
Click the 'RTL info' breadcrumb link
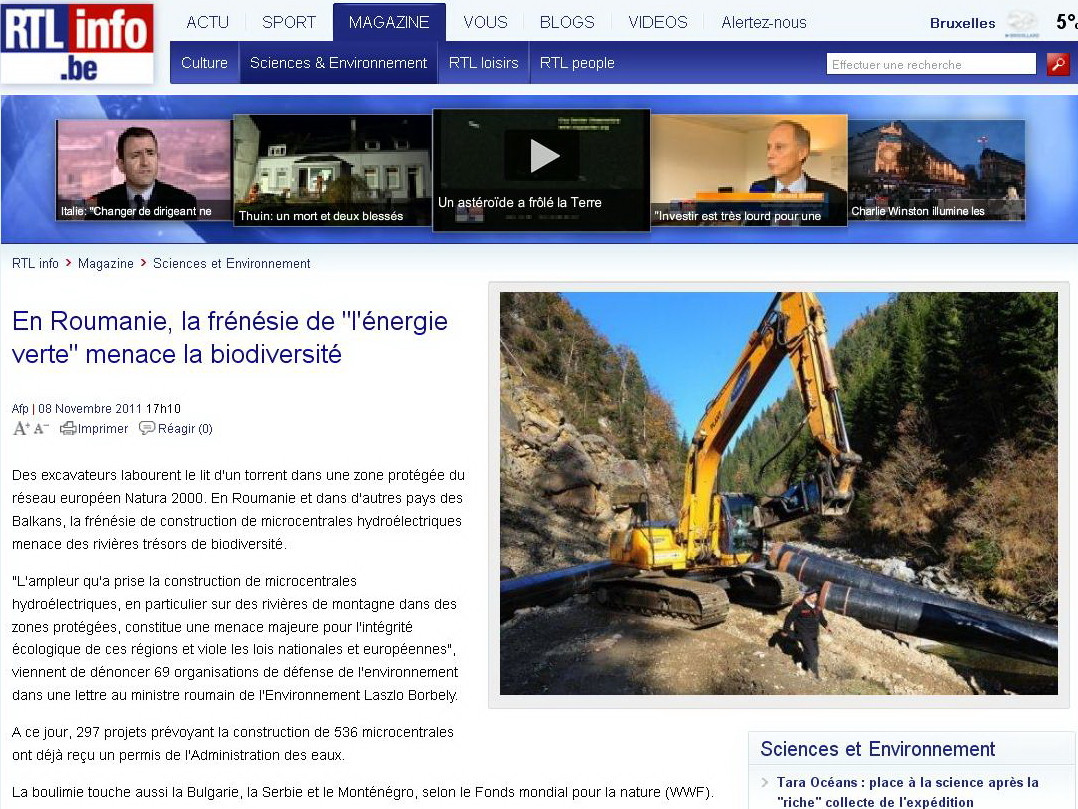pos(35,263)
